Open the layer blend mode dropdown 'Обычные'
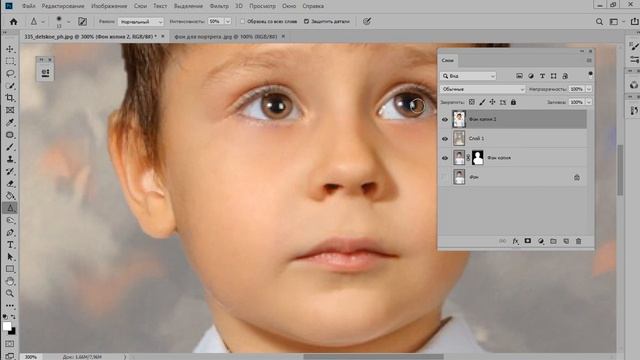Image resolution: width=640 pixels, height=360 pixels. pos(482,89)
